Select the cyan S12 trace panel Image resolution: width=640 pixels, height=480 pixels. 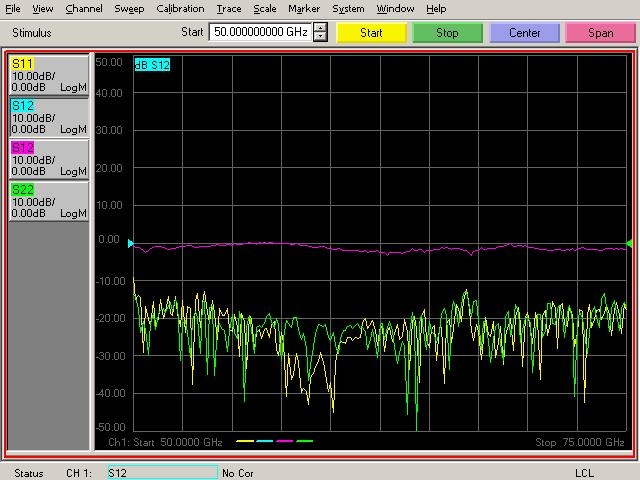49,117
